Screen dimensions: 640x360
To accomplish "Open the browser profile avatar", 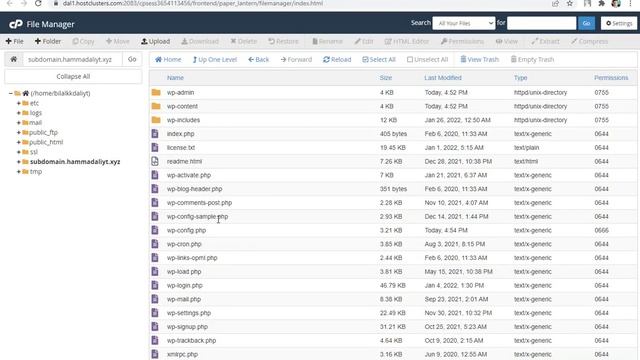I will (616, 3).
